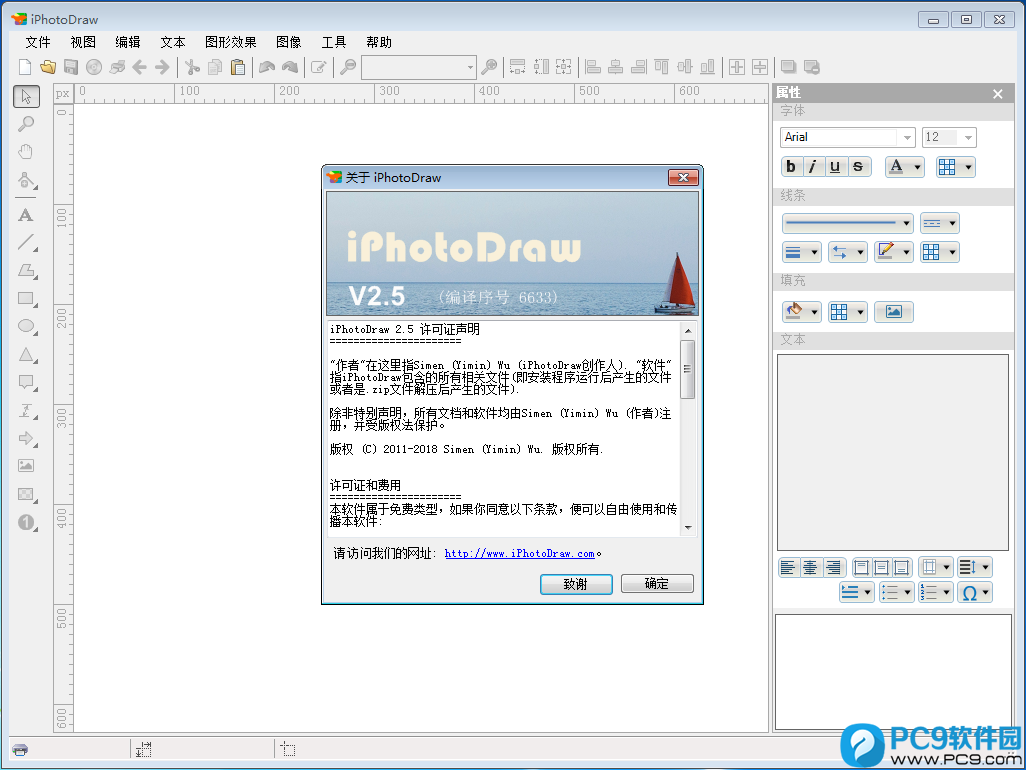Toggle underline text formatting

(835, 167)
